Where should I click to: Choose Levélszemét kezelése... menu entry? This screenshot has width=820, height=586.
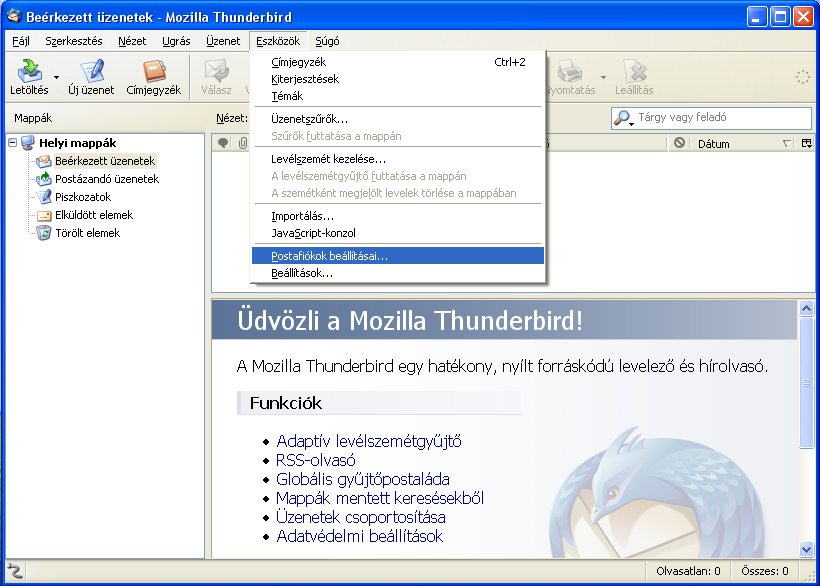click(398, 159)
